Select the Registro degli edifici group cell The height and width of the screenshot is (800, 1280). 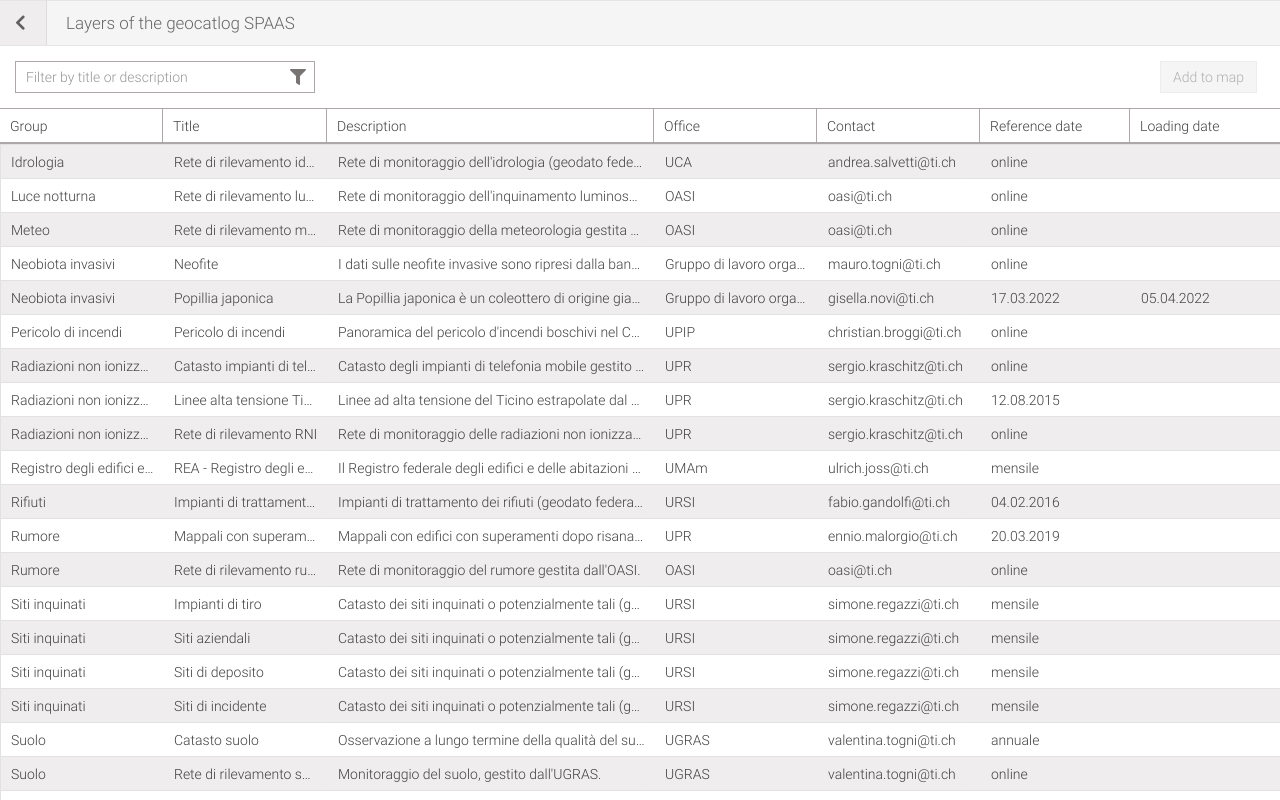pyautogui.click(x=82, y=468)
